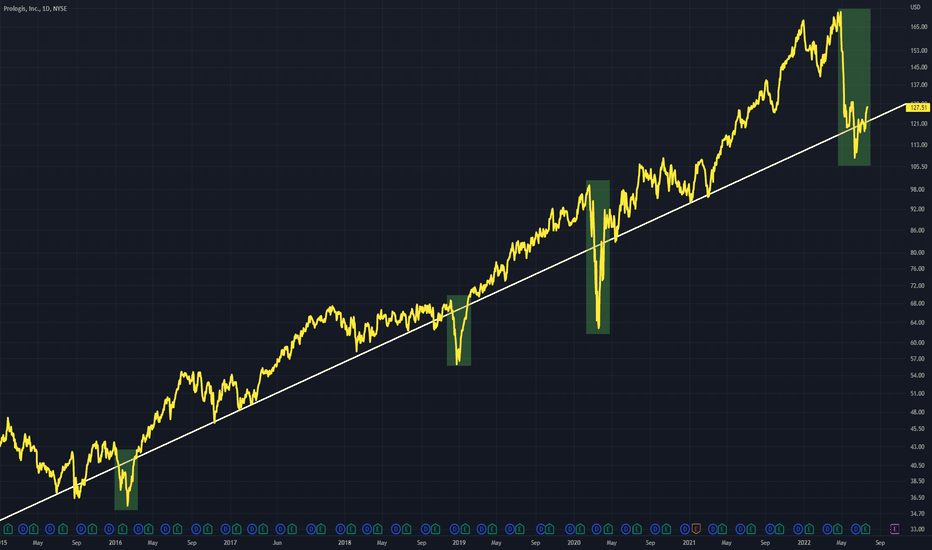Show the dividend marker above the 2018 label
The image size is (932, 550).
pos(340,529)
